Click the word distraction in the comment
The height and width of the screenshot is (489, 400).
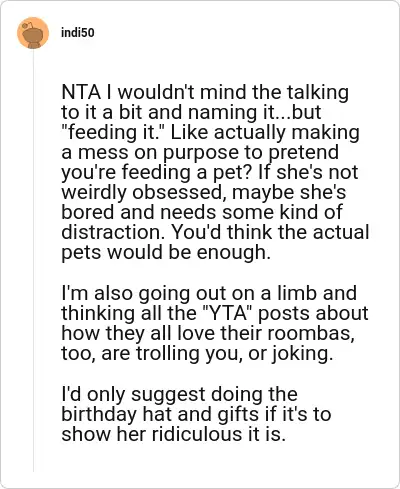[113, 232]
